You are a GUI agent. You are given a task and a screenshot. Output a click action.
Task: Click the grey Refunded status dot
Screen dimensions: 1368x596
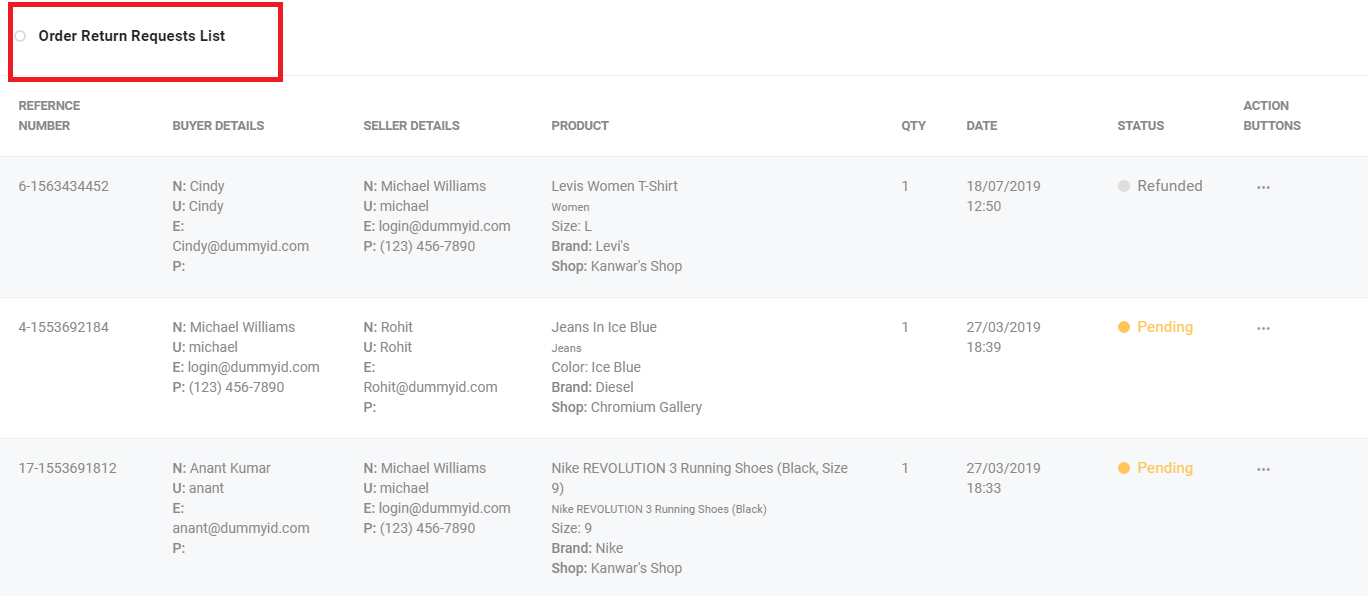tap(1124, 186)
